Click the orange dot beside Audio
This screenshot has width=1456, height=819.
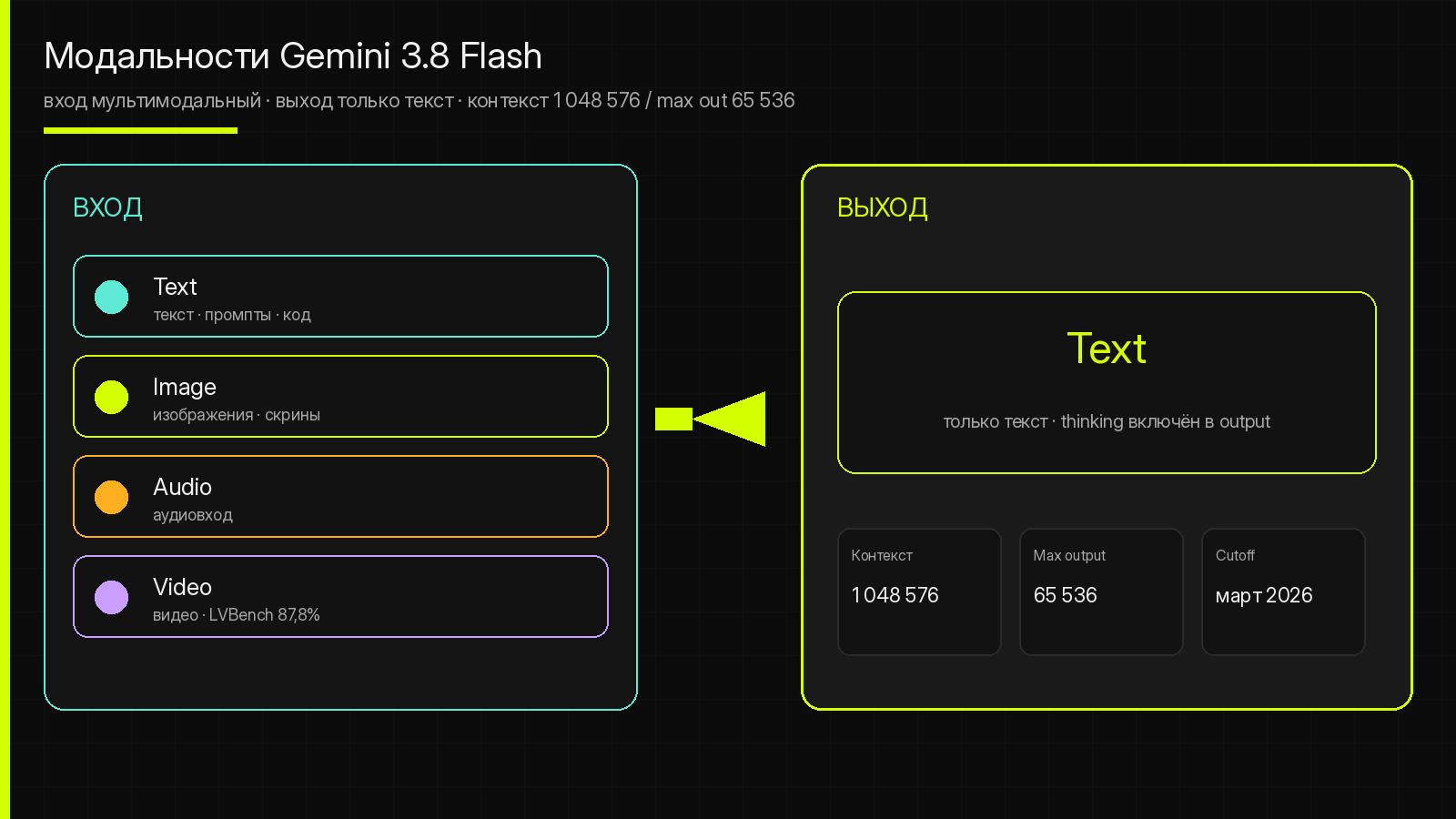[112, 497]
